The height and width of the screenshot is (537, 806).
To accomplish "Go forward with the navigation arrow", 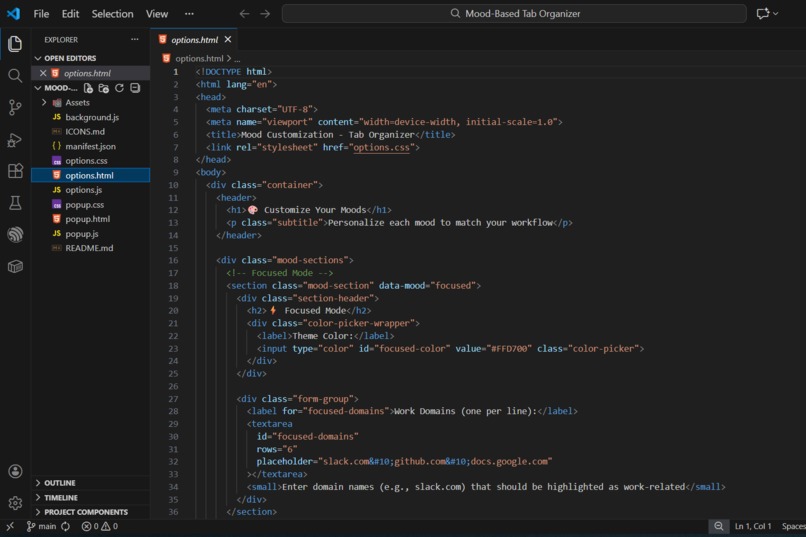I will 265,14.
